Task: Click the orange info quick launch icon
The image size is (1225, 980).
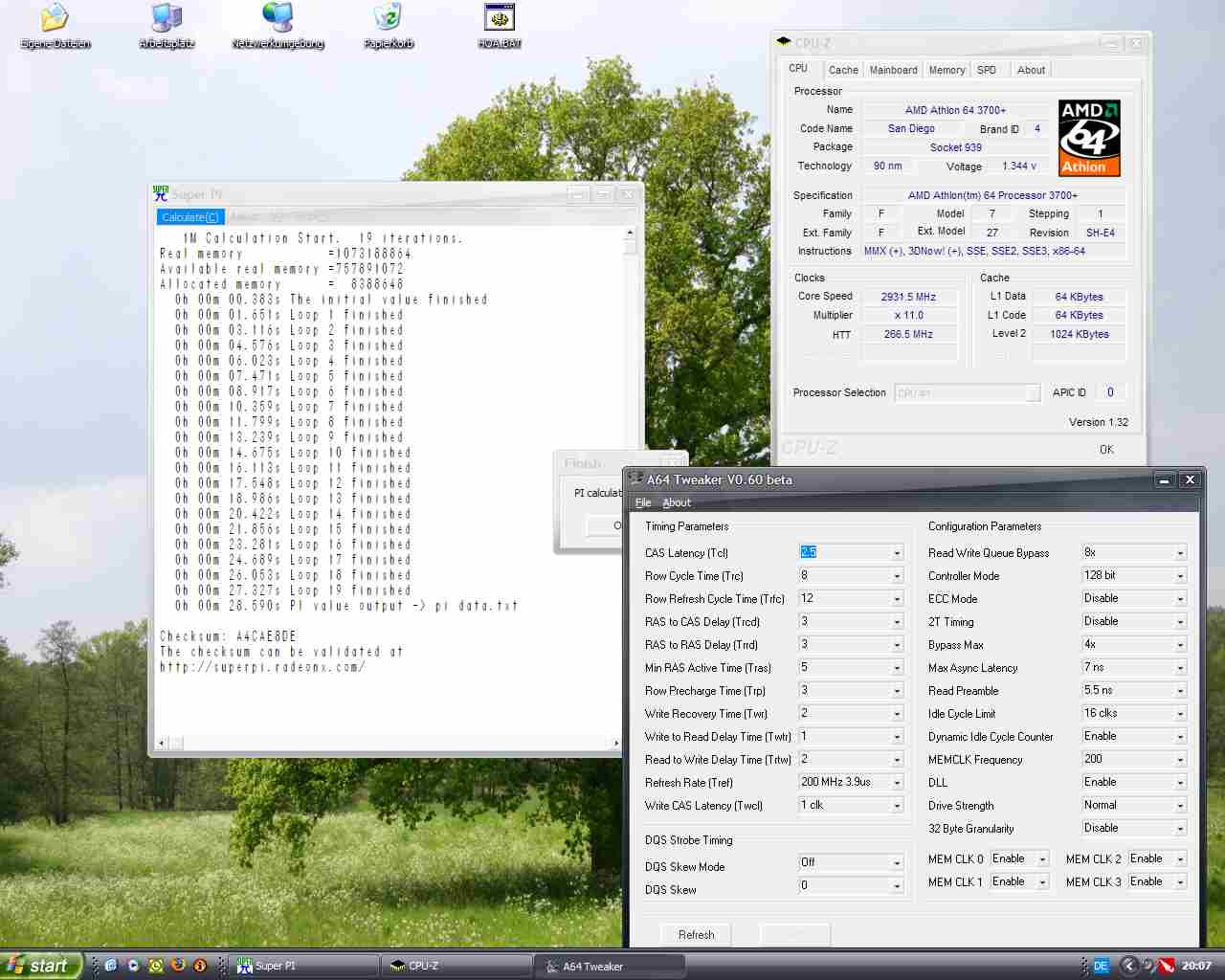Action: (200, 966)
